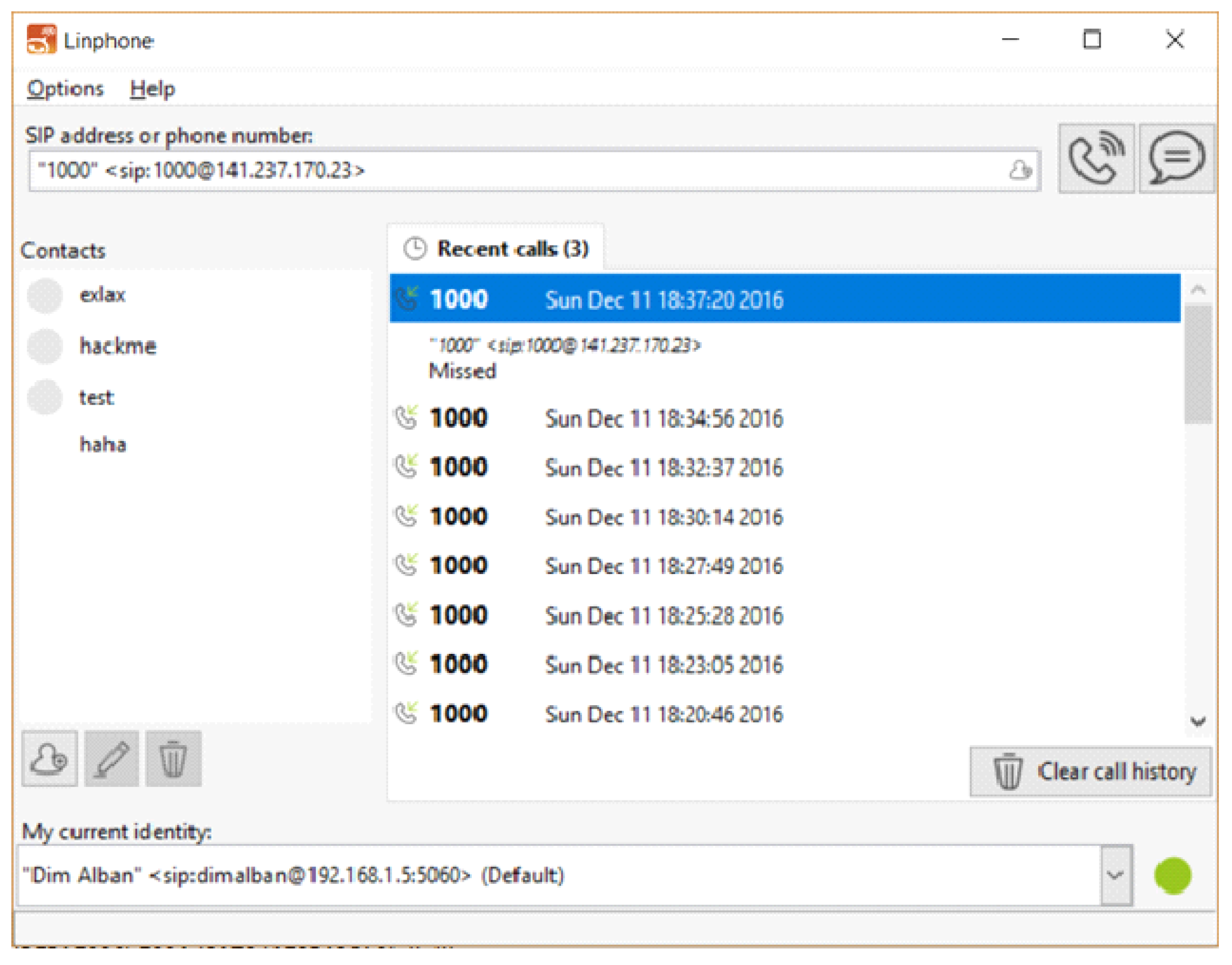Select call entry Sun Dec 11 18:34:56 2016
The width and height of the screenshot is (1232, 965).
785,418
